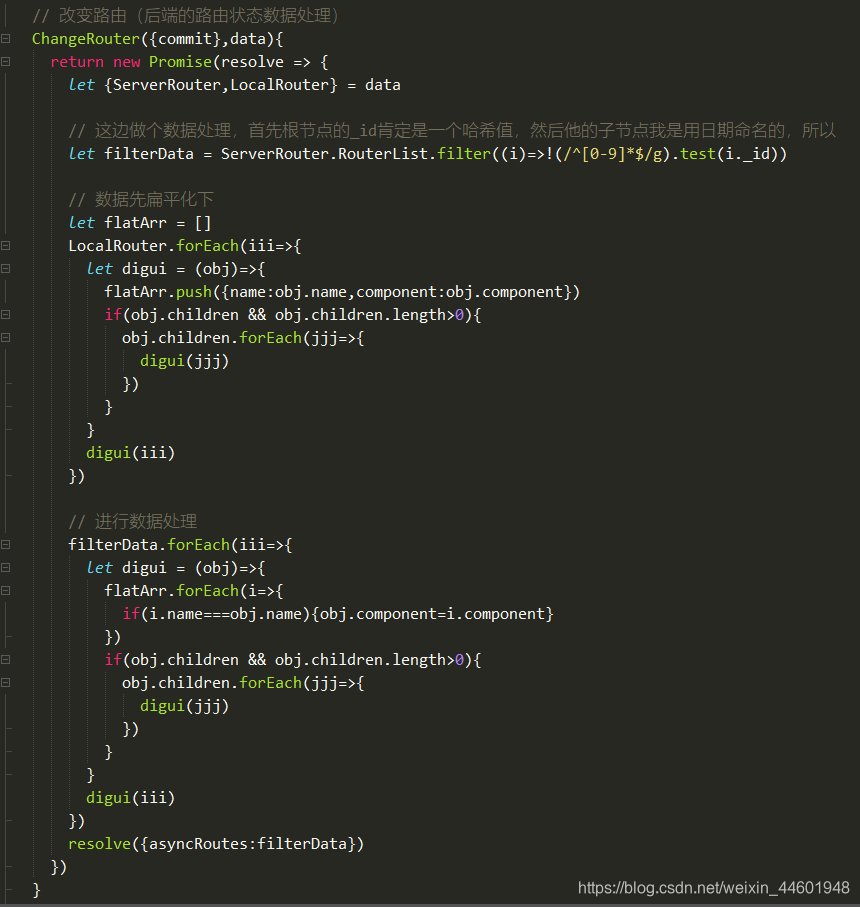Fold the filterData.forEach(iii=>{ block
The height and width of the screenshot is (907, 860).
(x=6, y=544)
